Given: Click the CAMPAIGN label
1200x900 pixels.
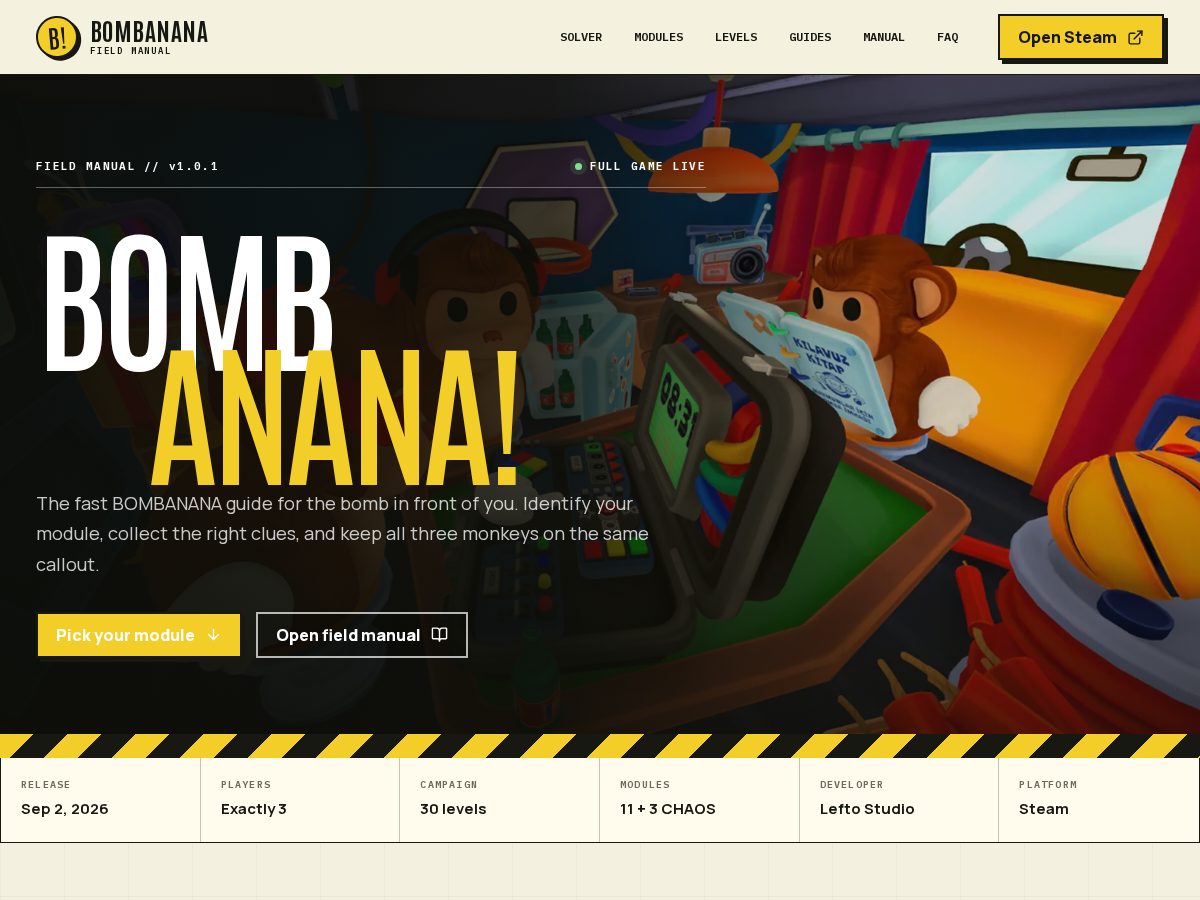Looking at the screenshot, I should pyautogui.click(x=449, y=785).
